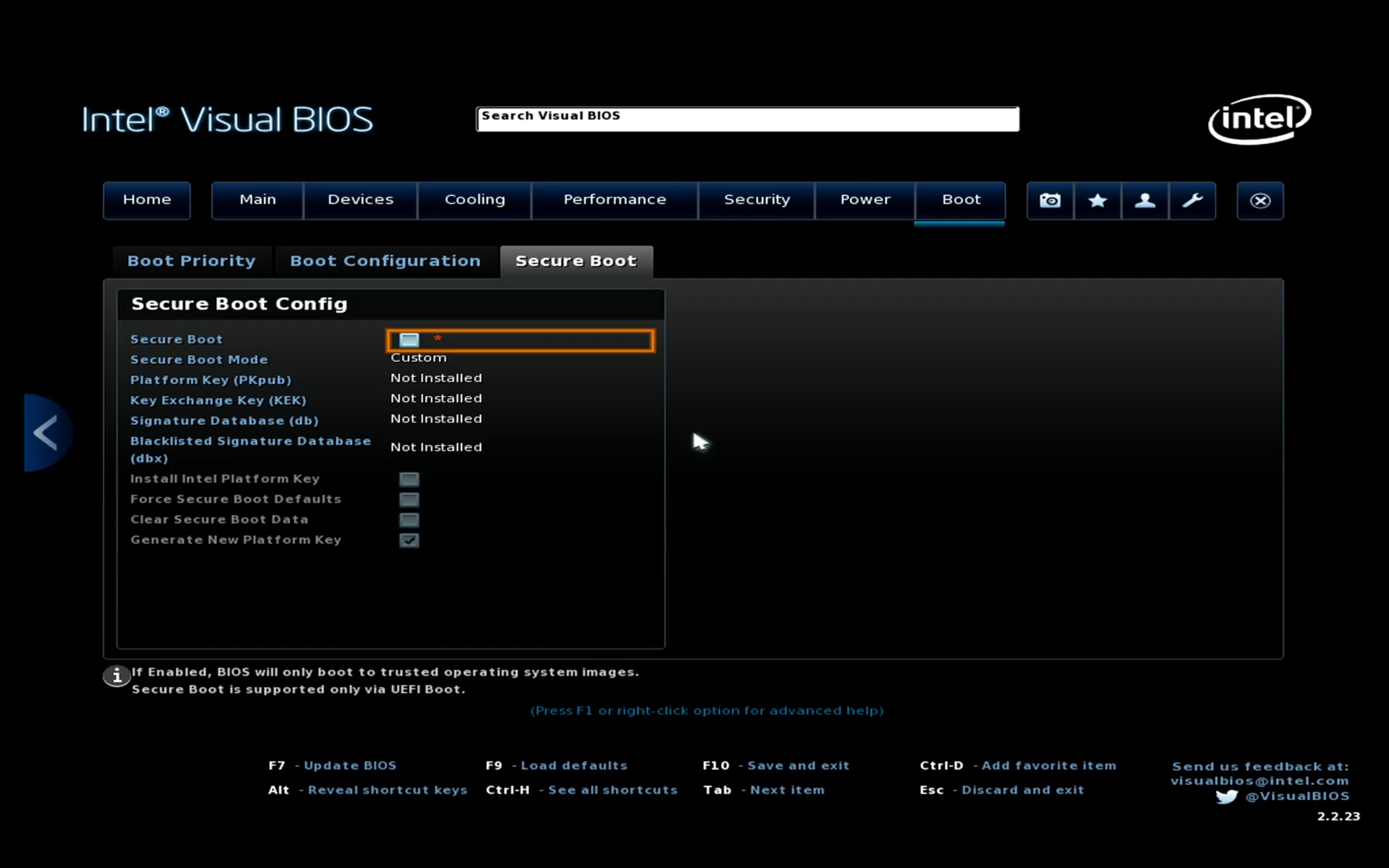Open favorites star icon
The image size is (1389, 868).
(x=1097, y=200)
